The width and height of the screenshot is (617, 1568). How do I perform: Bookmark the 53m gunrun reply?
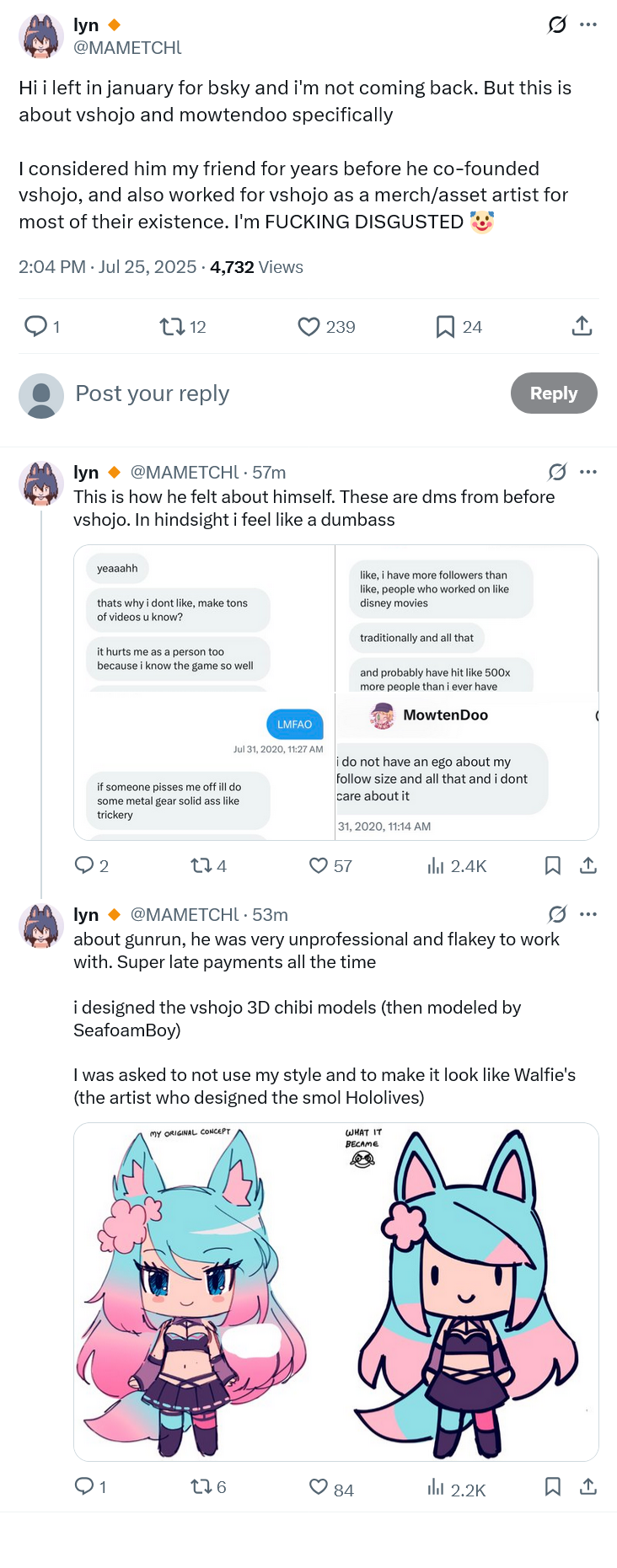[553, 1486]
